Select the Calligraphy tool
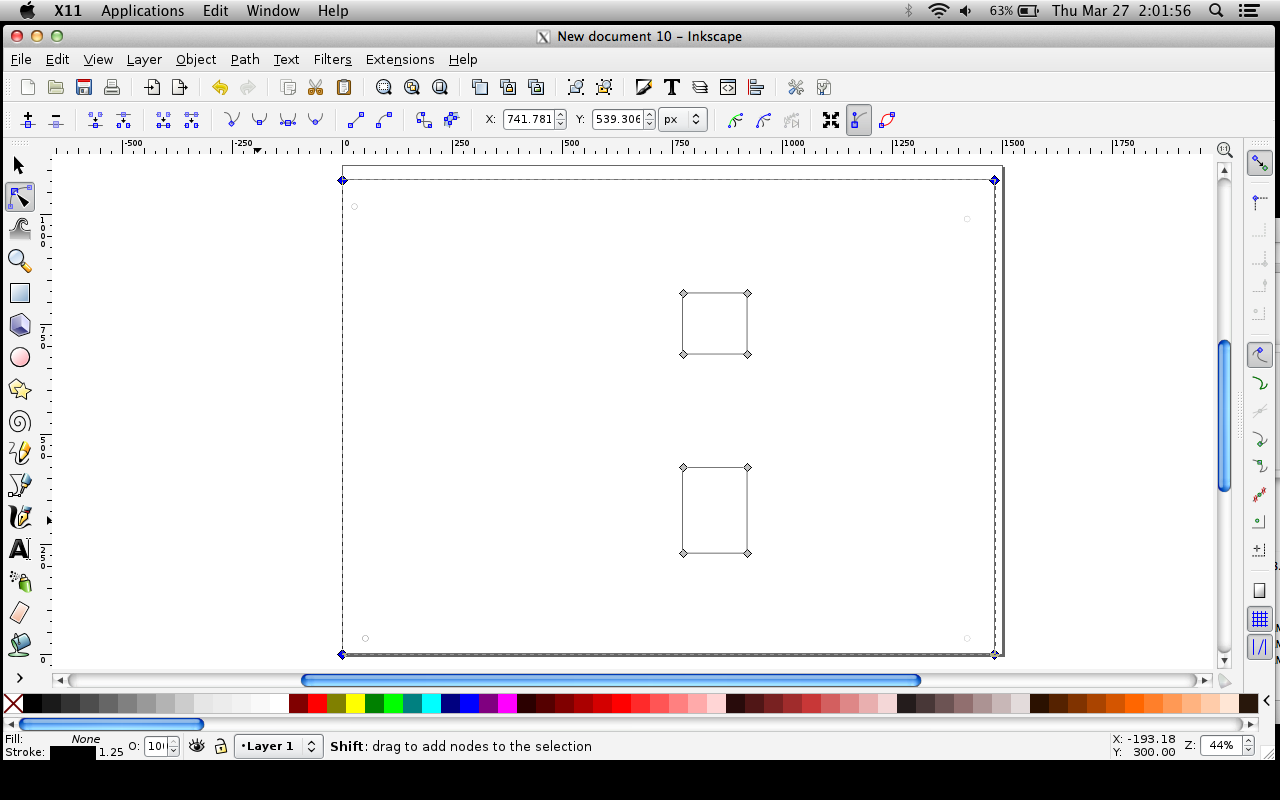The height and width of the screenshot is (800, 1280). click(x=19, y=517)
